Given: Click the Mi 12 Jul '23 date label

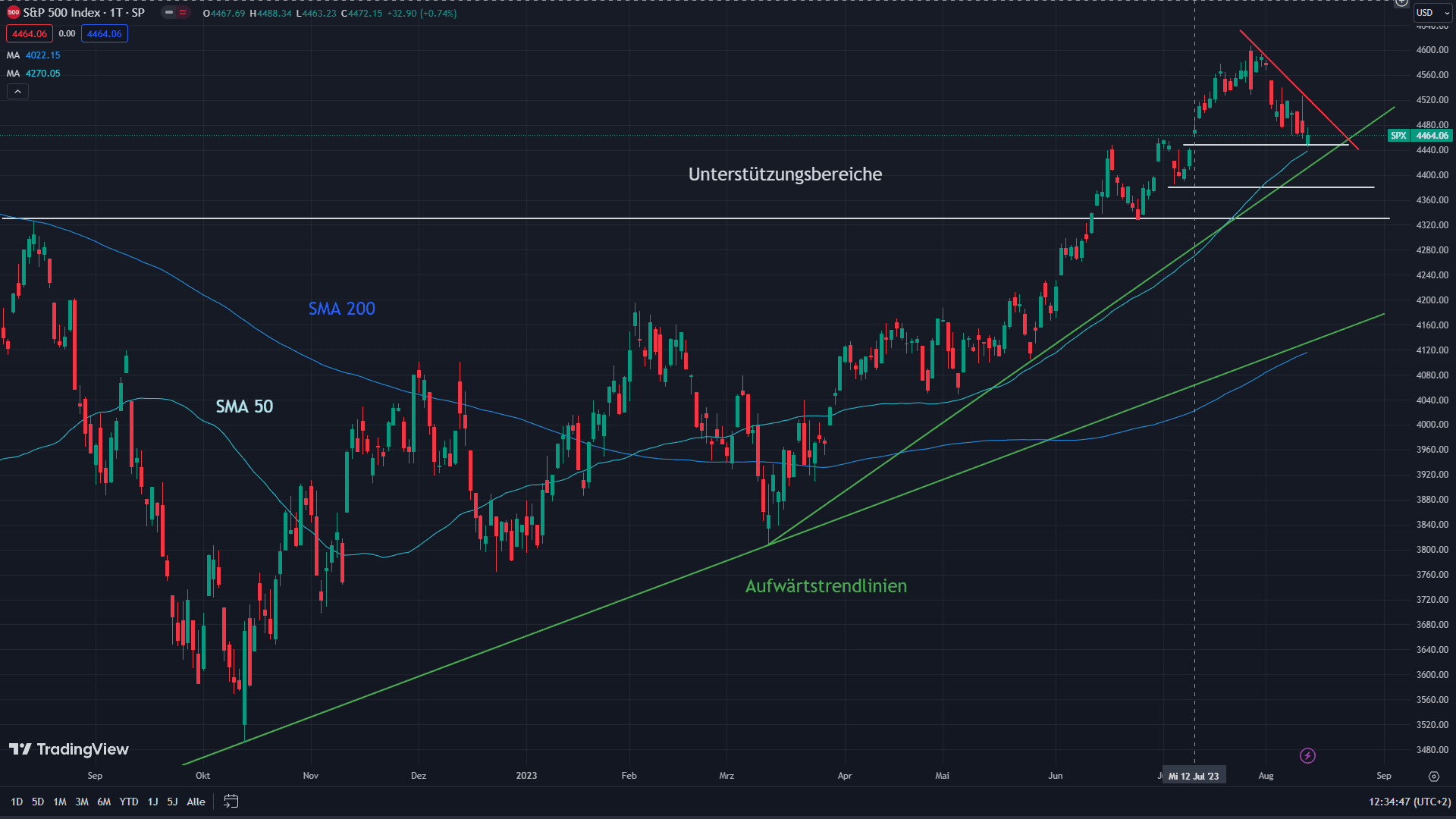Looking at the screenshot, I should click(1194, 776).
